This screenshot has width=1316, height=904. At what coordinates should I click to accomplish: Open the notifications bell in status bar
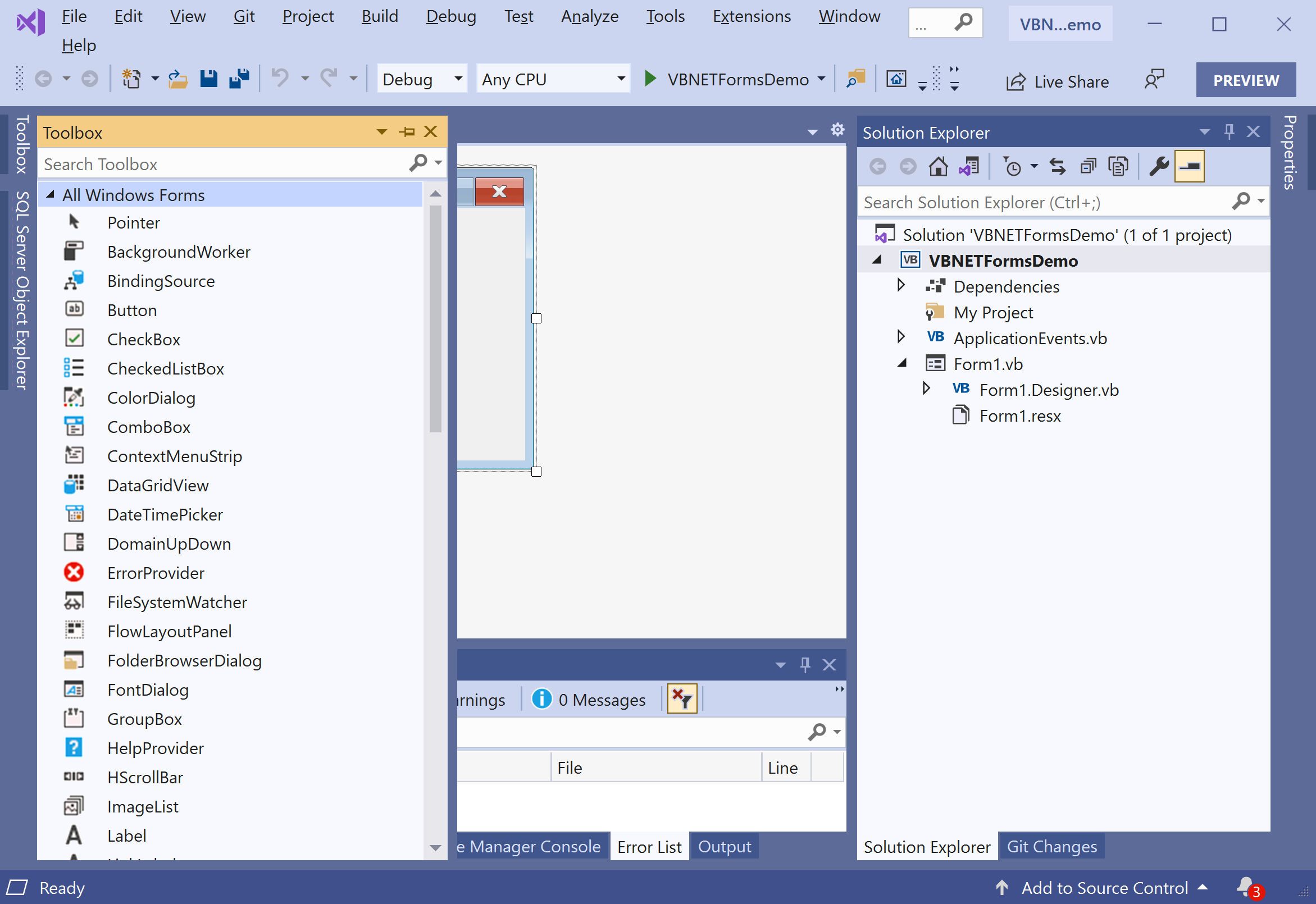tap(1246, 887)
